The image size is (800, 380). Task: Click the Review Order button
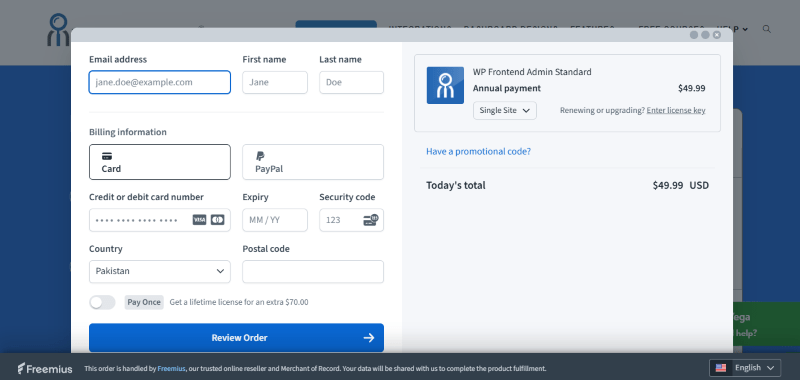[236, 338]
